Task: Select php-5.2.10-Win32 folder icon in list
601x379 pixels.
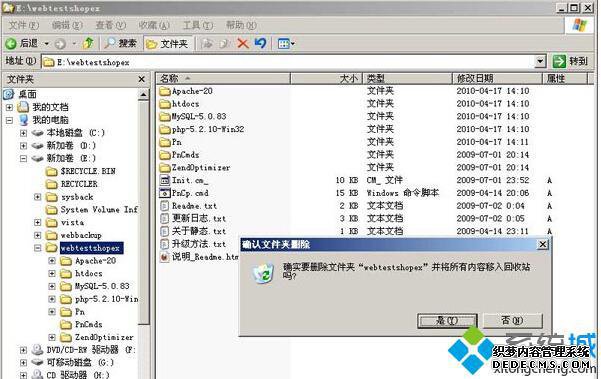Action: pos(165,130)
